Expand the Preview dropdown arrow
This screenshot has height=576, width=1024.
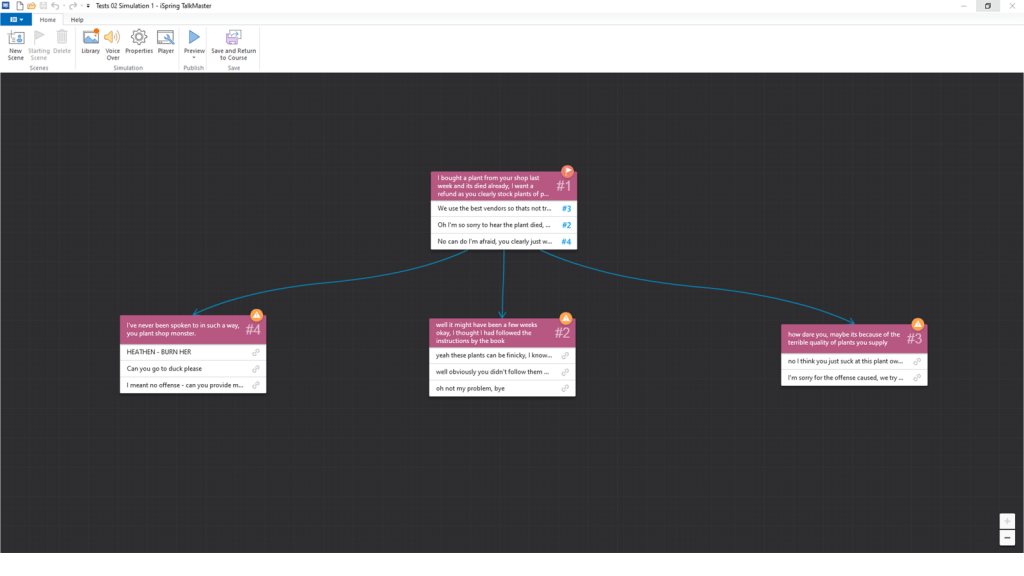point(194,58)
